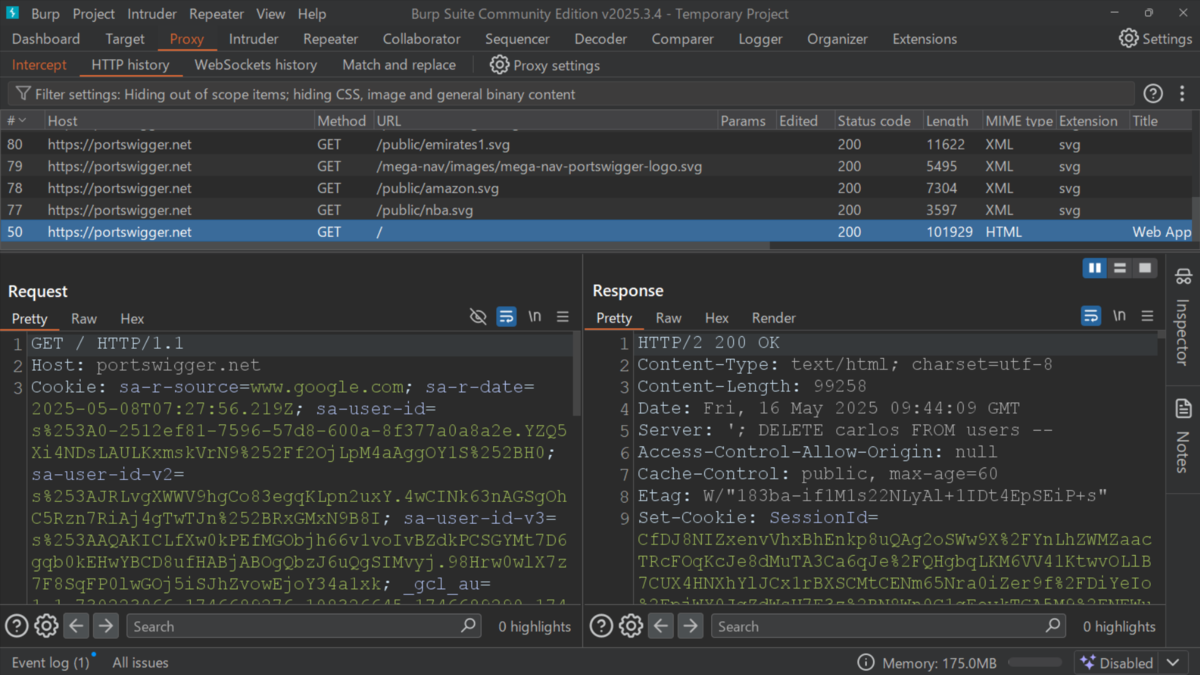Go to previous match in Request search
The width and height of the screenshot is (1200, 675).
pos(77,626)
